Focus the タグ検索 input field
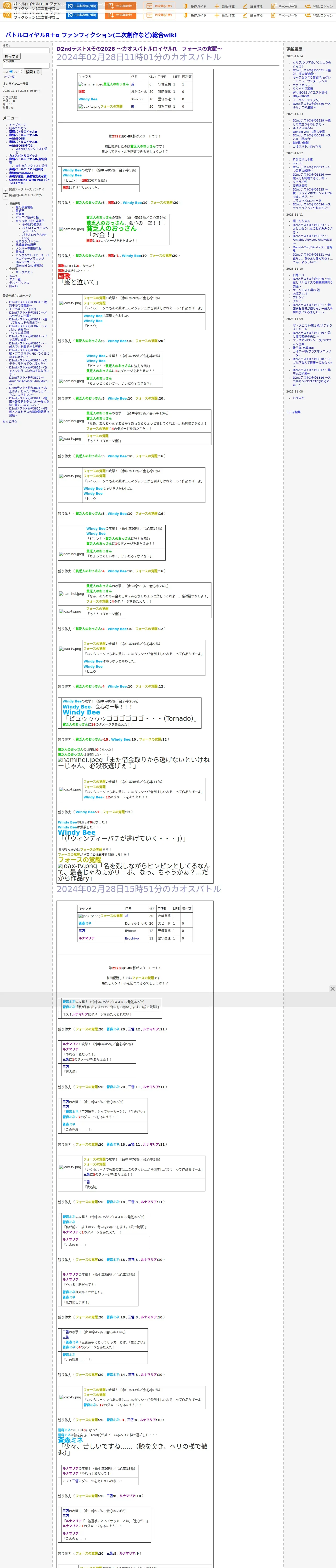The image size is (336, 1568). (26, 66)
